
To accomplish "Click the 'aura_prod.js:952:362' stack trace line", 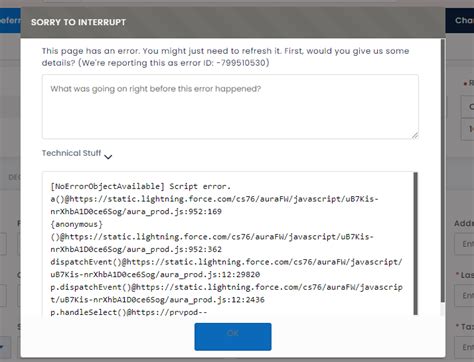I will click(x=136, y=249).
